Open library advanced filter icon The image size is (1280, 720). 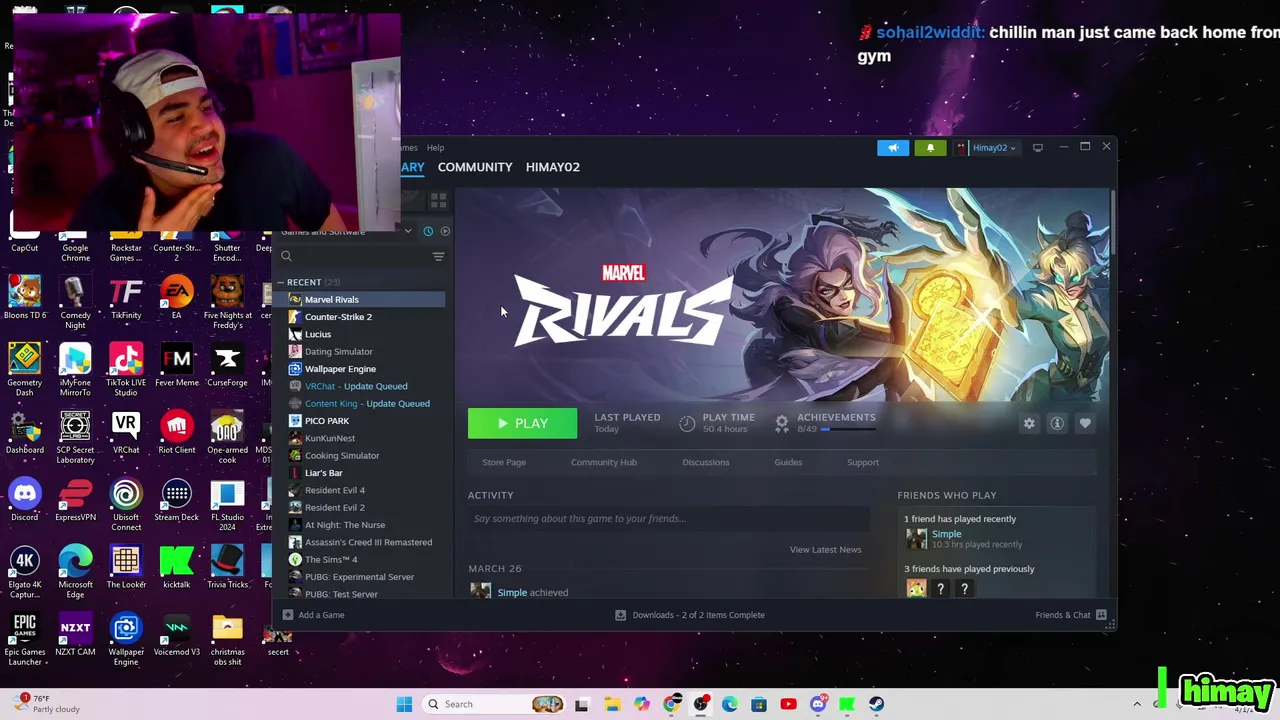438,257
